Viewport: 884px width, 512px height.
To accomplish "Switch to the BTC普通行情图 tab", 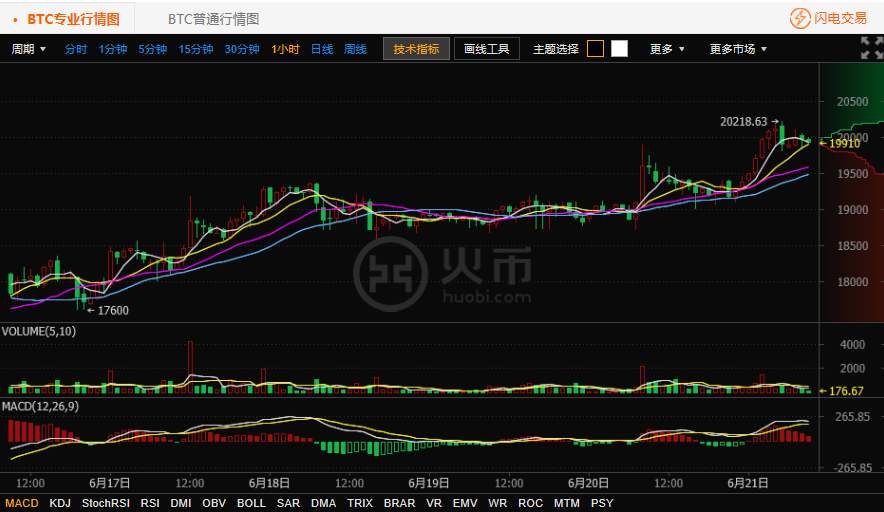I will (213, 19).
